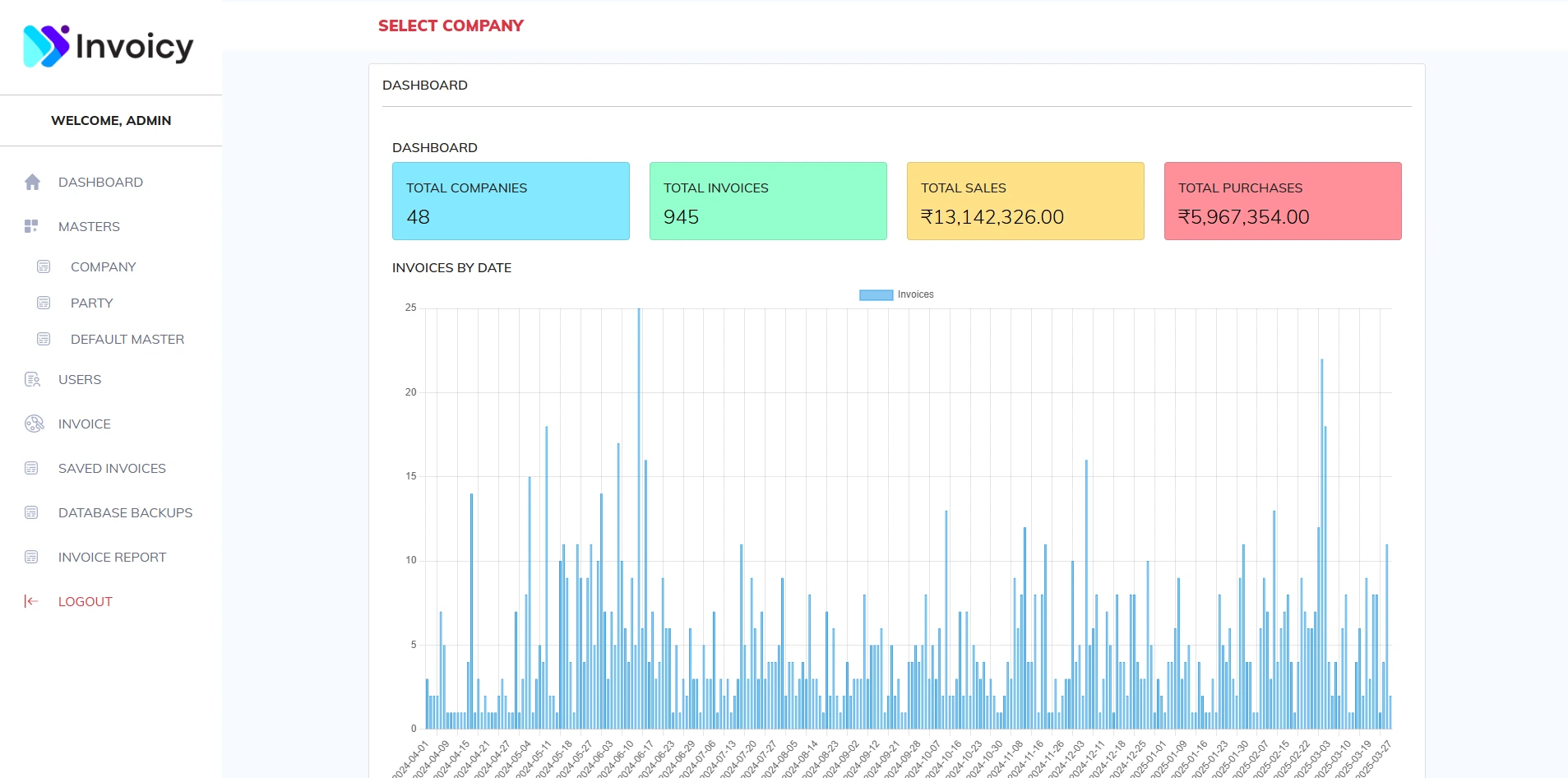Open the Invoice Report page
Screen dimensions: 1568x778
[x=112, y=558]
